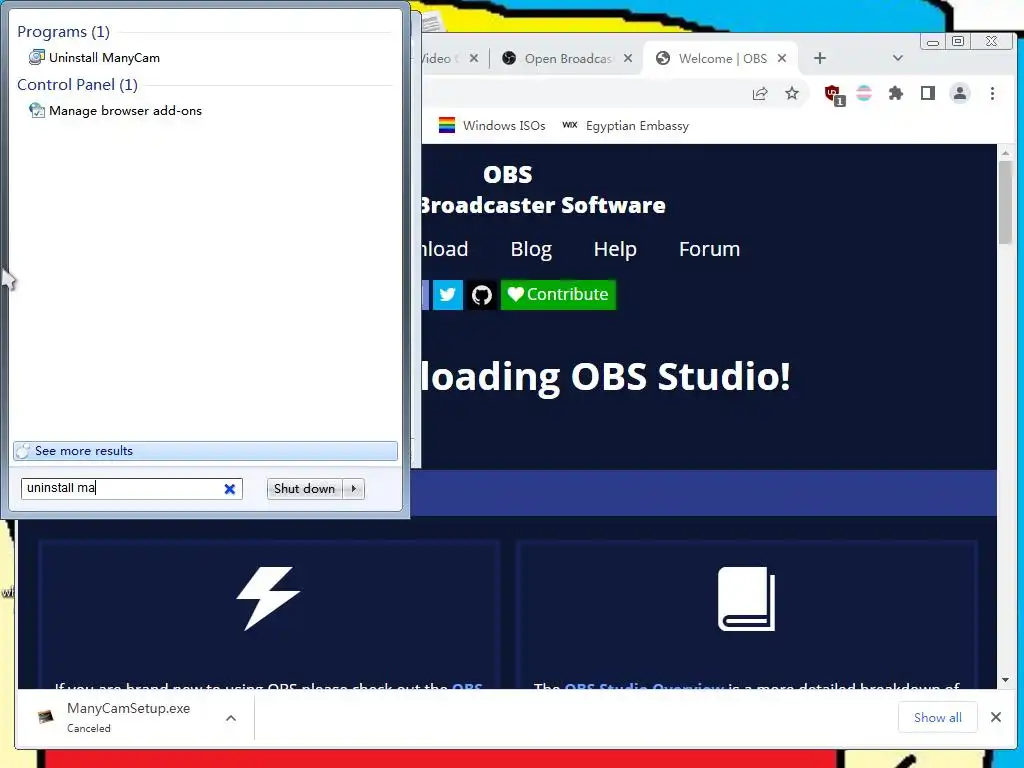Image resolution: width=1024 pixels, height=768 pixels.
Task: Close the Chrome downloads bar
Action: tap(995, 717)
